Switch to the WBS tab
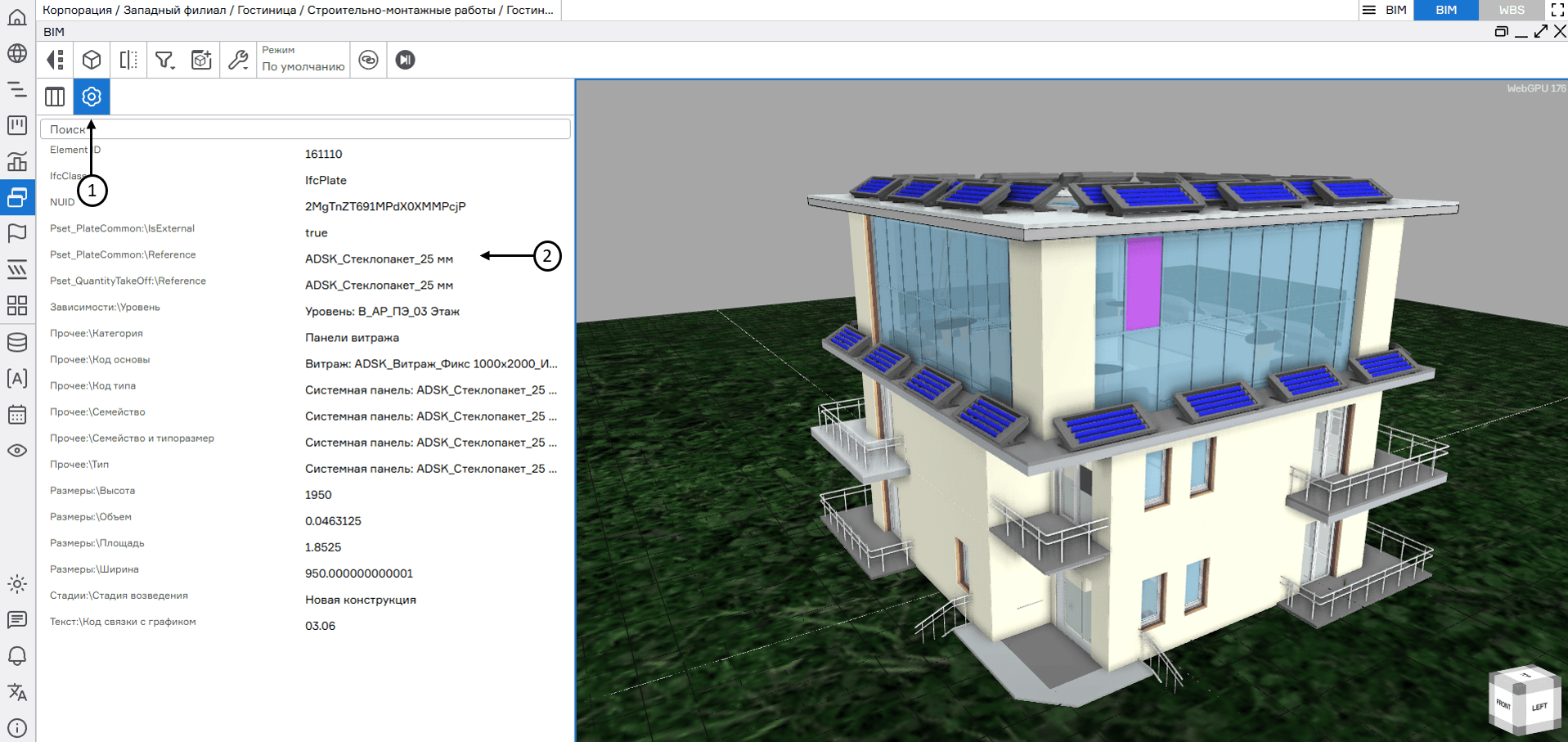 (x=1511, y=10)
